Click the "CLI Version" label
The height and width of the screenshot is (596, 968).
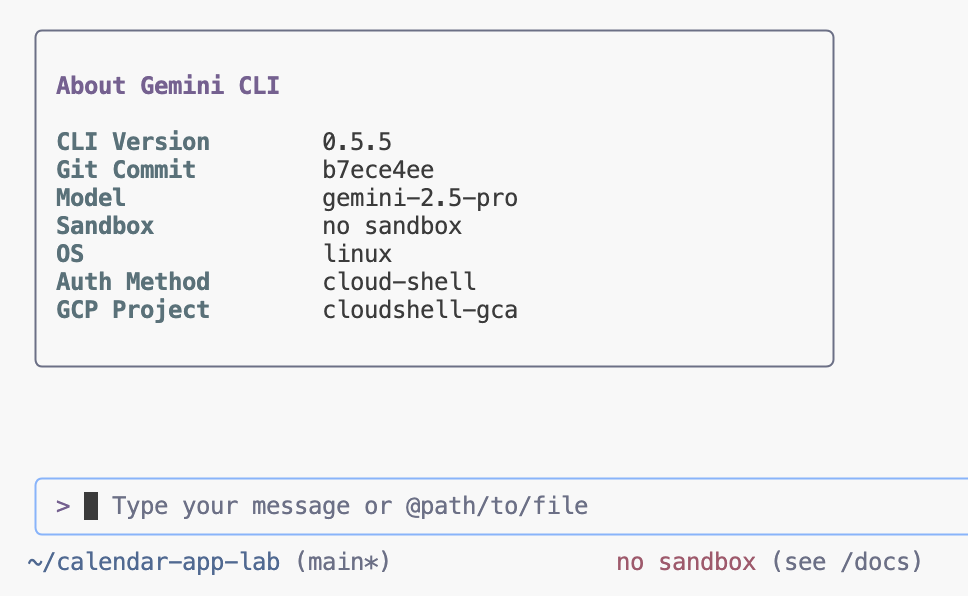coord(133,142)
